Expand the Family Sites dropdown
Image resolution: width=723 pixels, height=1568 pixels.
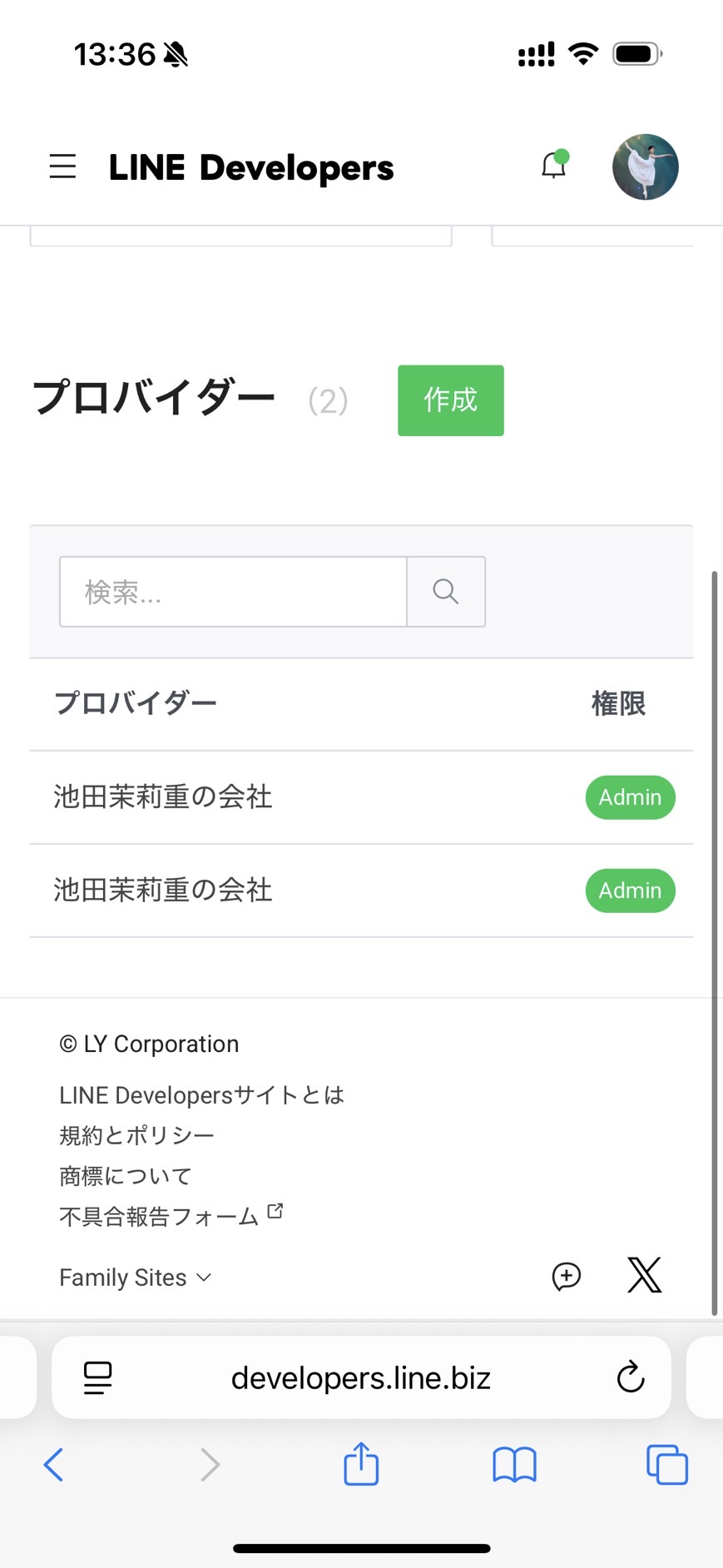click(x=136, y=1278)
